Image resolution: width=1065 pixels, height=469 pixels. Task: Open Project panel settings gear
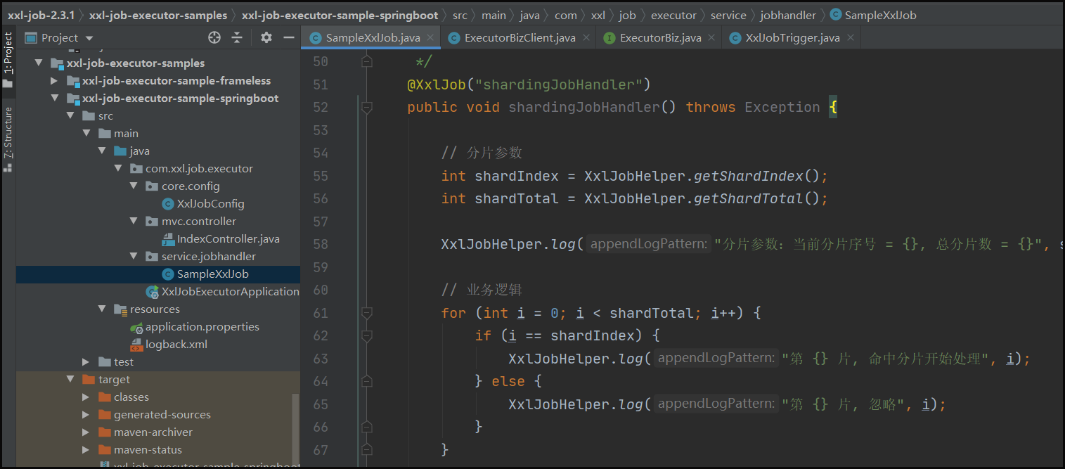tap(266, 38)
